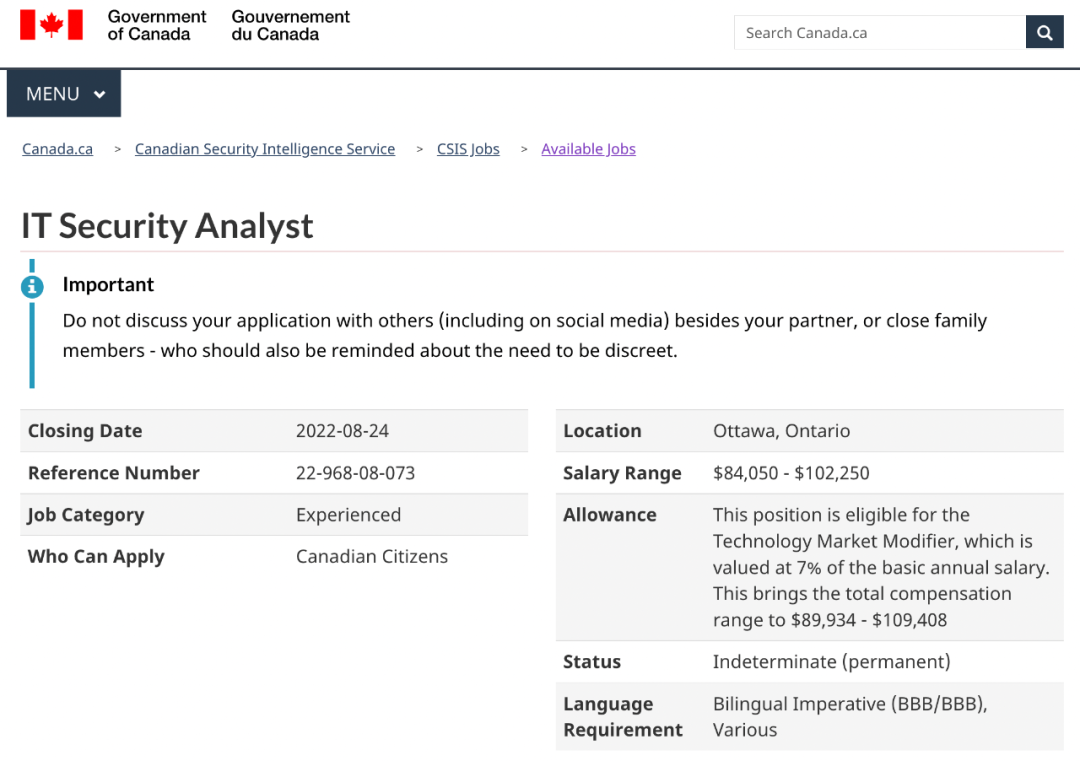The height and width of the screenshot is (761, 1080).
Task: Focus the Search Canada.ca input field
Action: coord(879,33)
